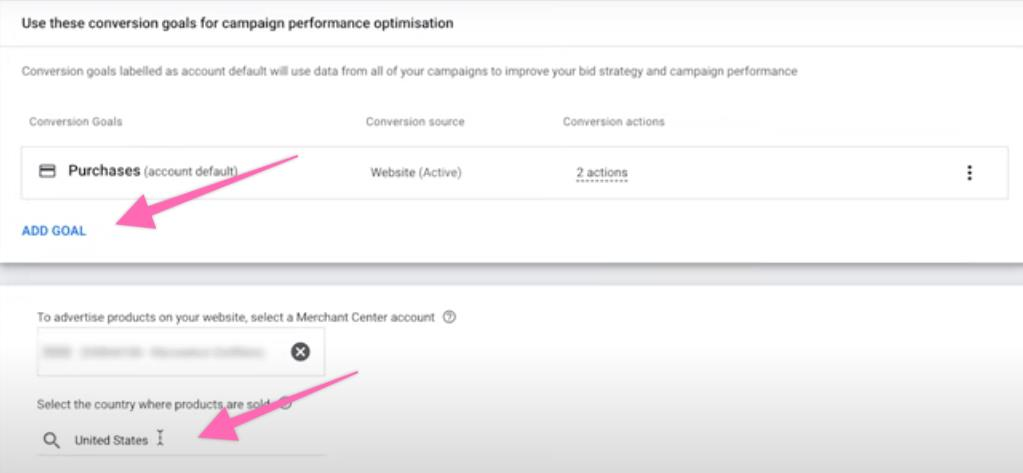Click the ADD GOAL button

54,231
